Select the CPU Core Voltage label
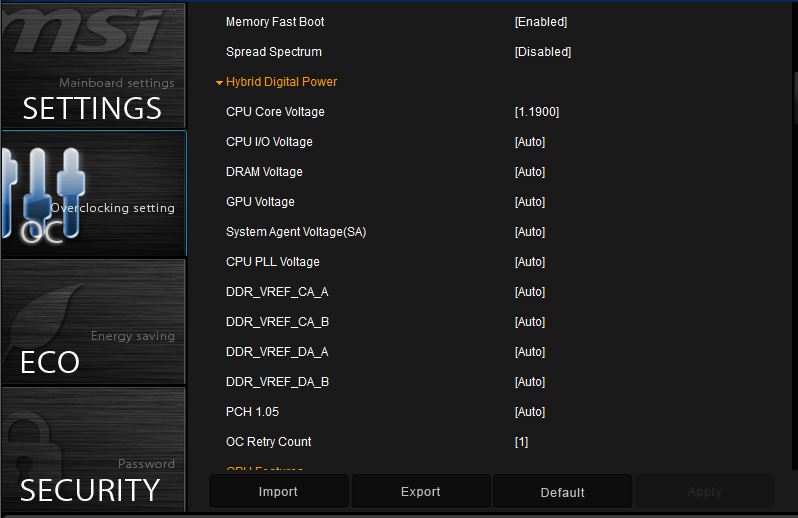 [275, 112]
